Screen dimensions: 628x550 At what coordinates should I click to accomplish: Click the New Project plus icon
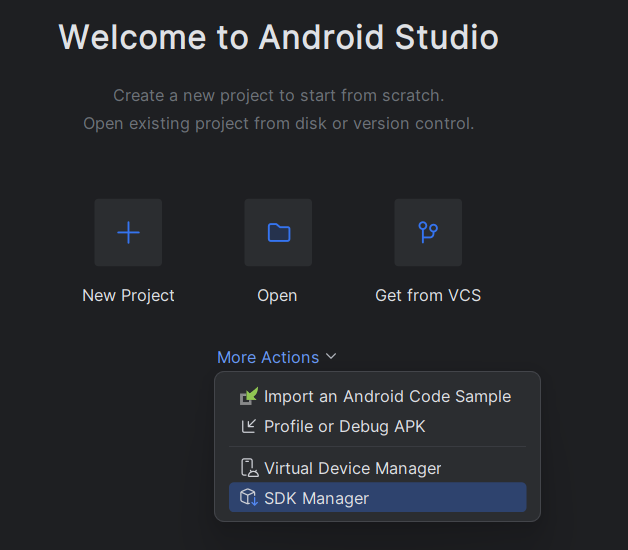(x=128, y=232)
